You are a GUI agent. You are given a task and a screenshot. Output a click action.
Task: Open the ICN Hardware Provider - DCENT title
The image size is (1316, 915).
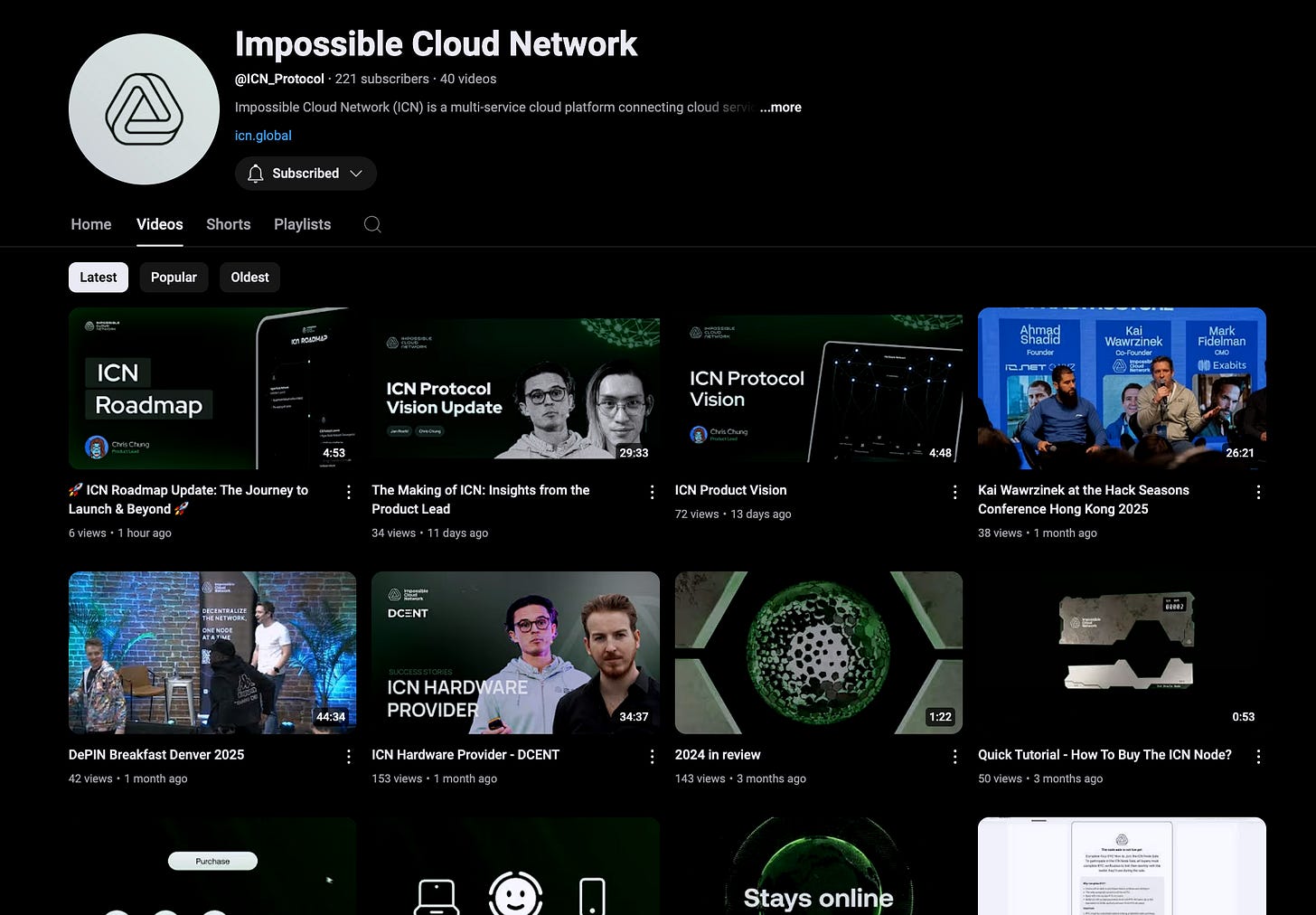pyautogui.click(x=465, y=755)
